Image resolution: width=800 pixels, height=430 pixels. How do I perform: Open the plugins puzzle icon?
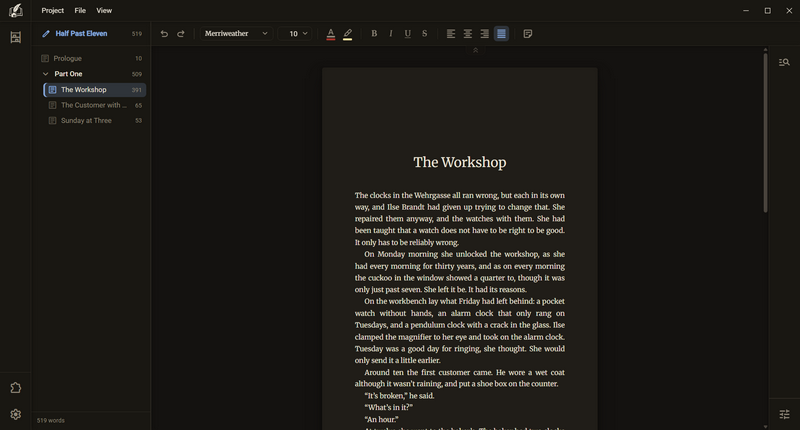click(16, 388)
